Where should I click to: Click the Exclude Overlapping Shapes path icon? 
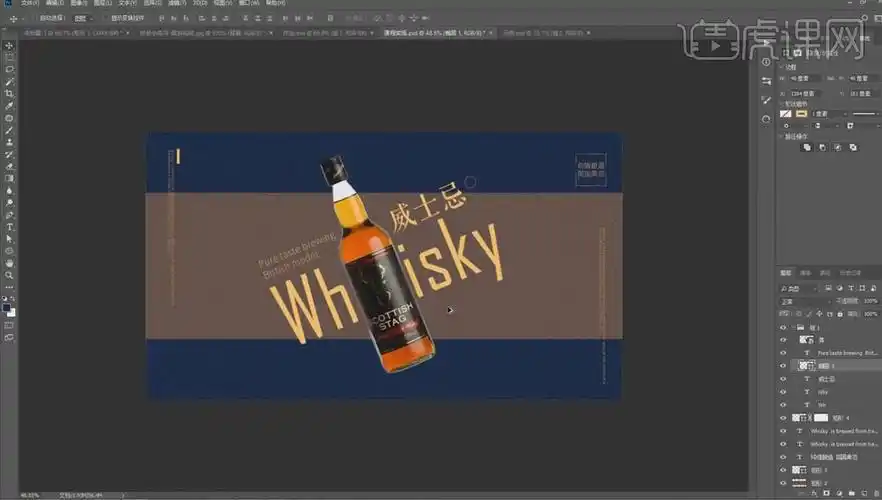point(853,147)
